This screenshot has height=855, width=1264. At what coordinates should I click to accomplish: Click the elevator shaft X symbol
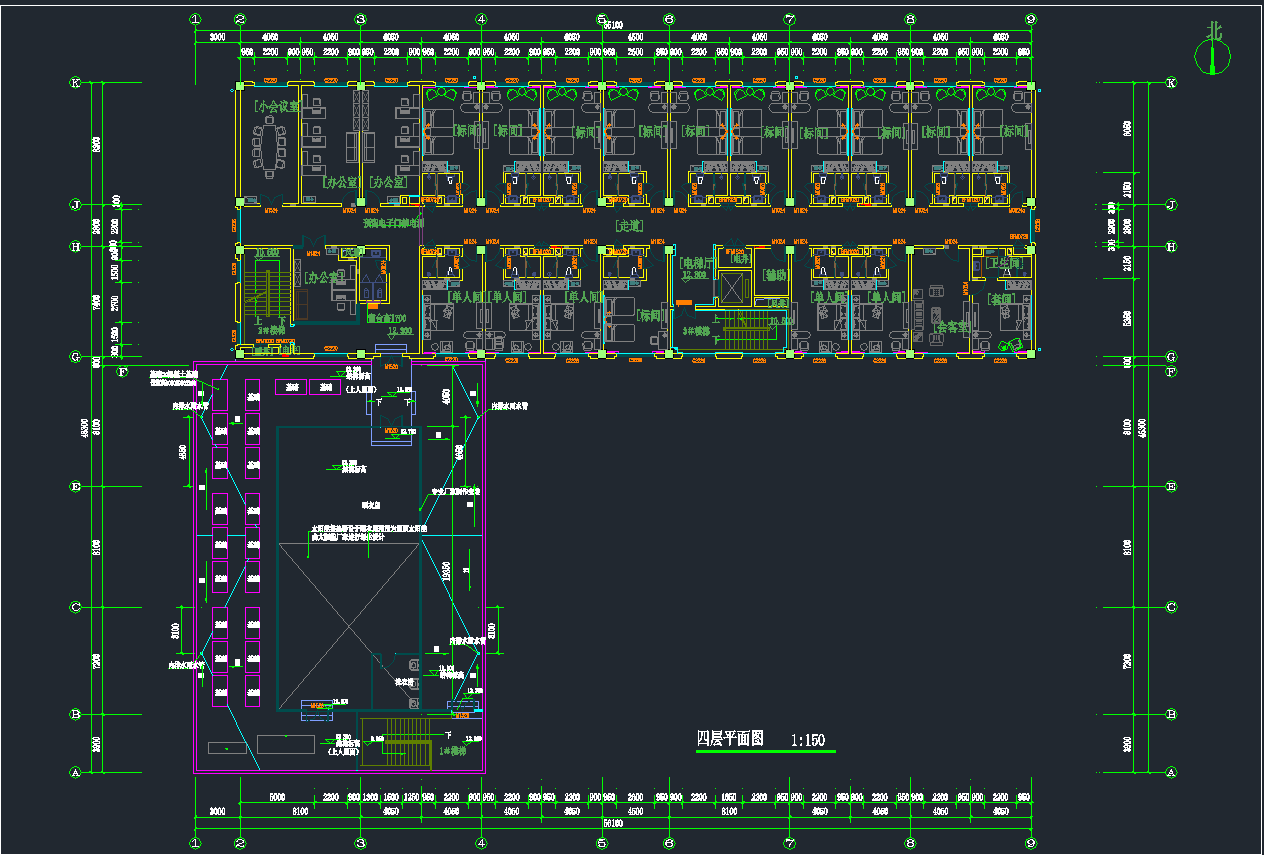pos(732,287)
